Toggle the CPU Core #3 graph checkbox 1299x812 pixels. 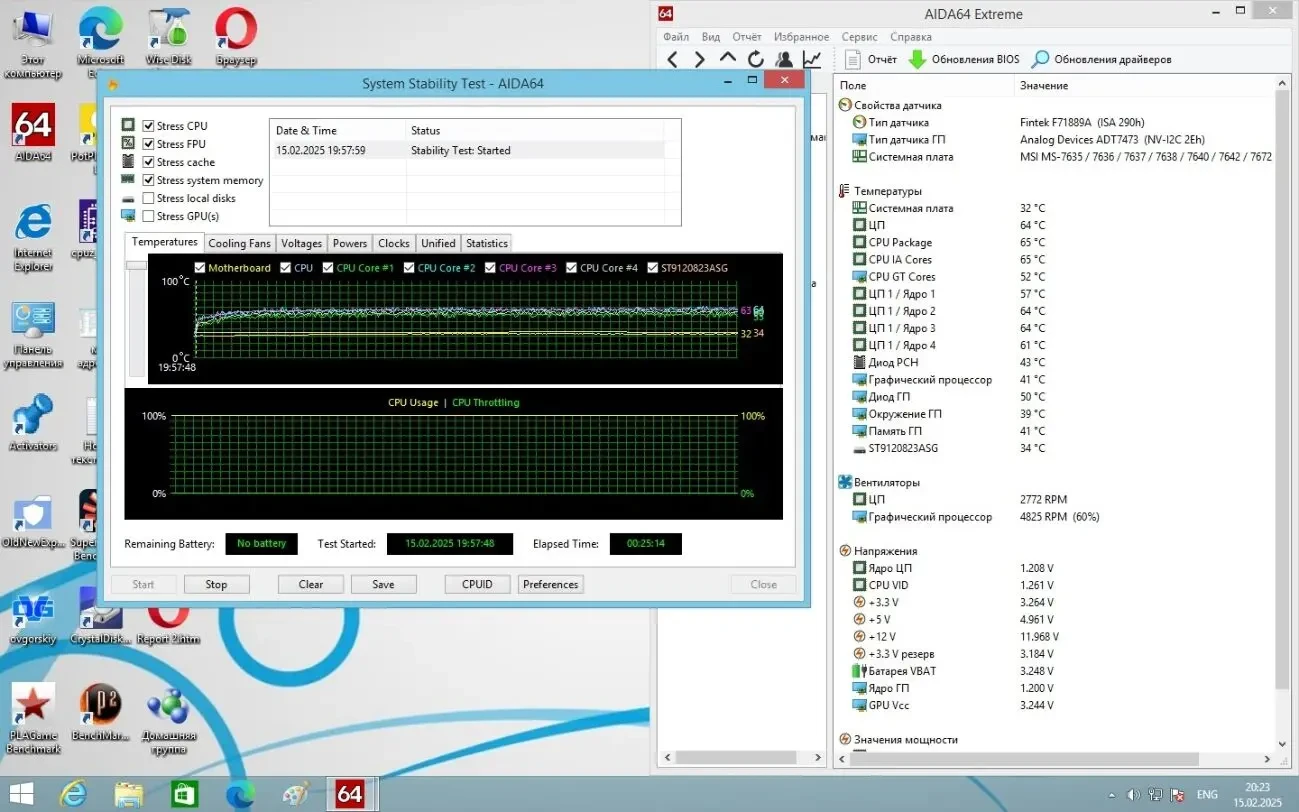490,268
